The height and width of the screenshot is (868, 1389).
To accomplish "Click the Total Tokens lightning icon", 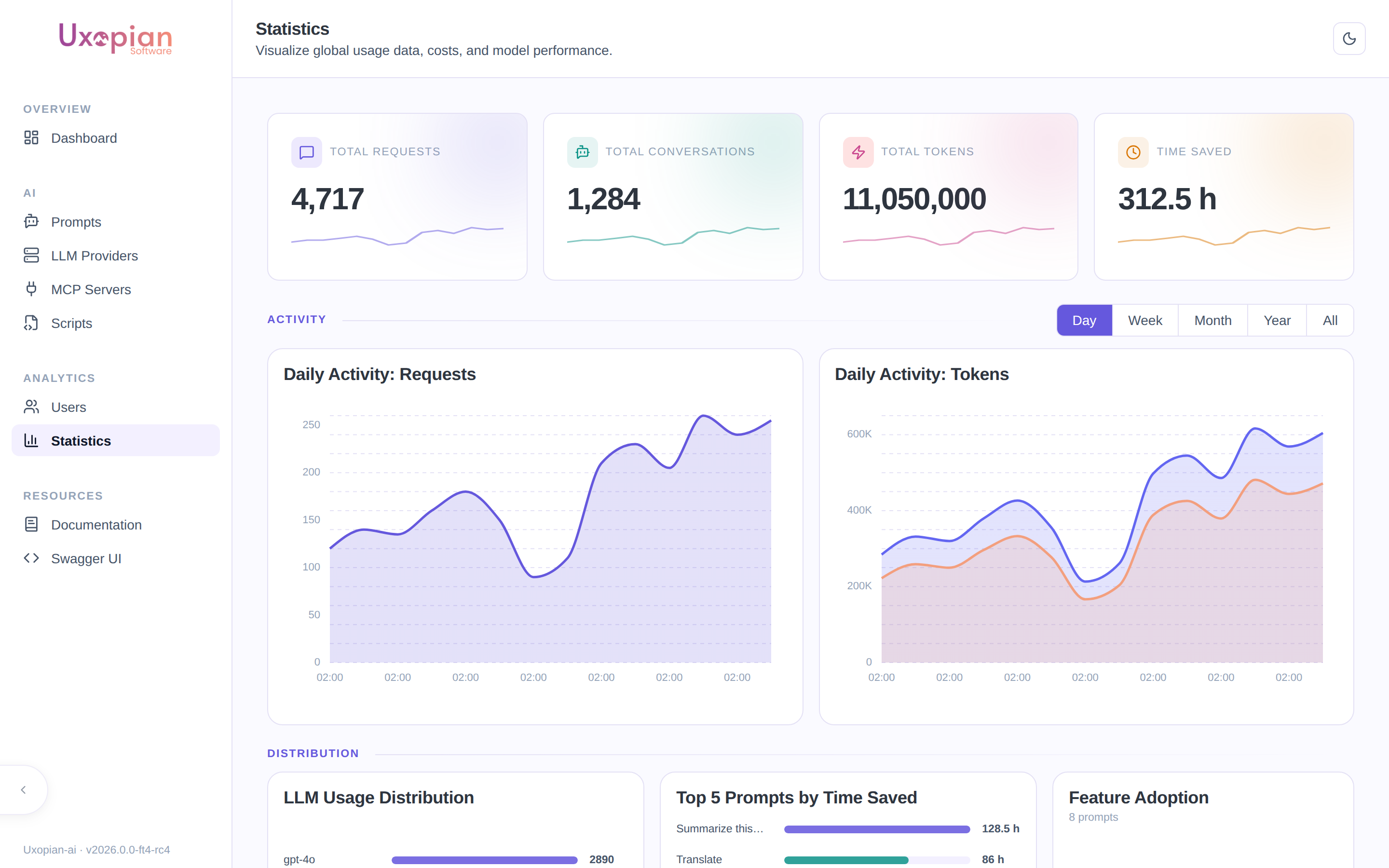I will [x=858, y=152].
